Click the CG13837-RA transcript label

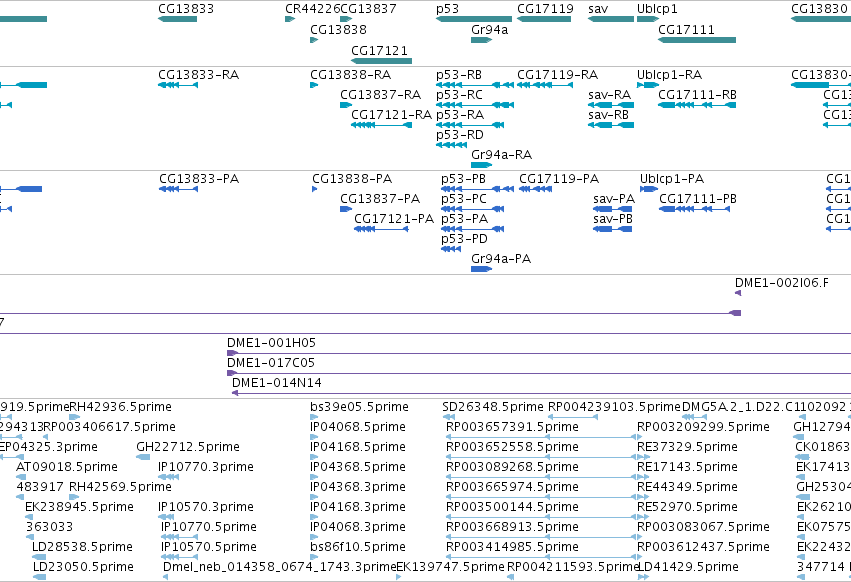pos(380,94)
